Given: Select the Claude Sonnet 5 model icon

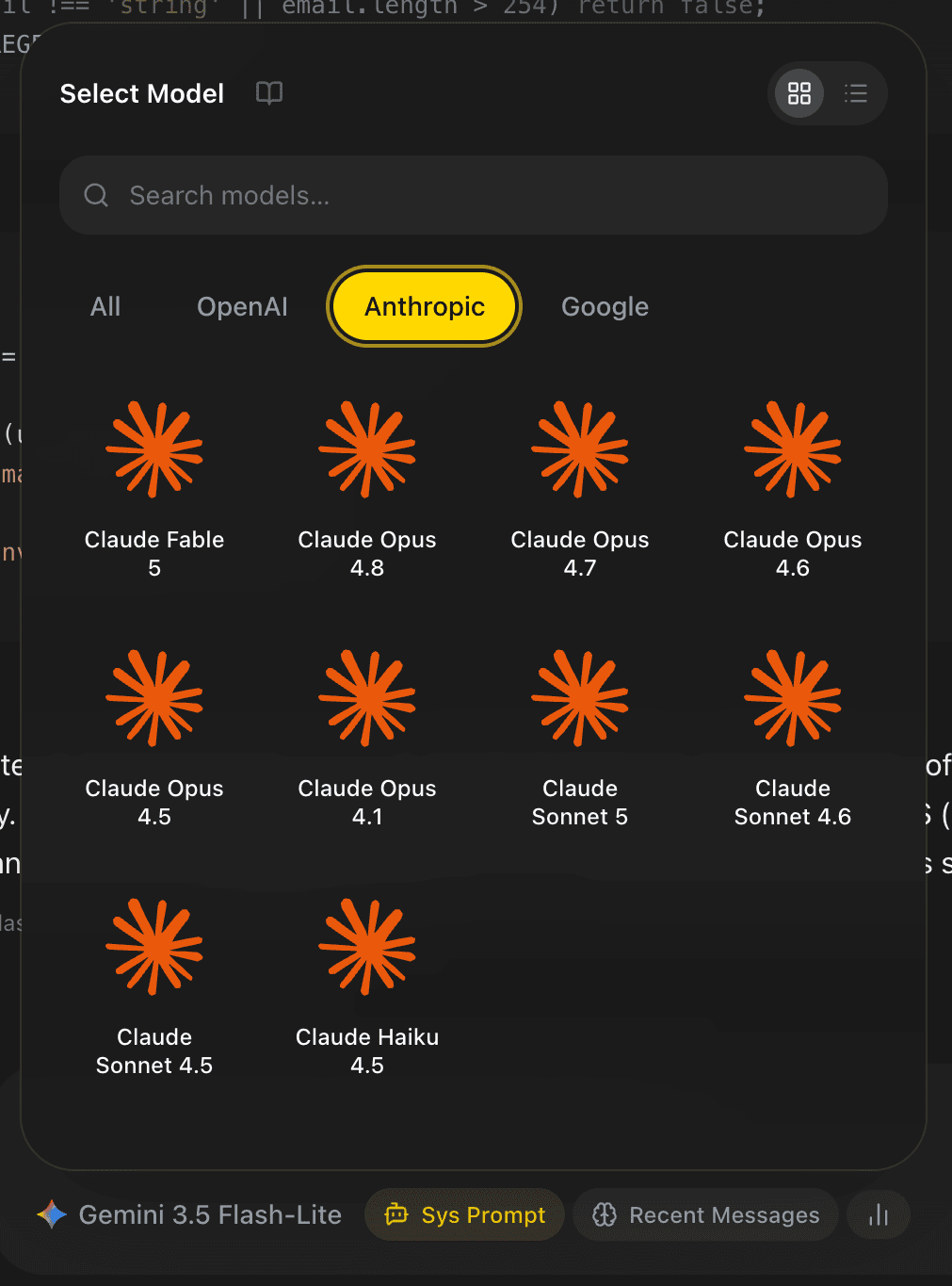Looking at the screenshot, I should tap(580, 698).
